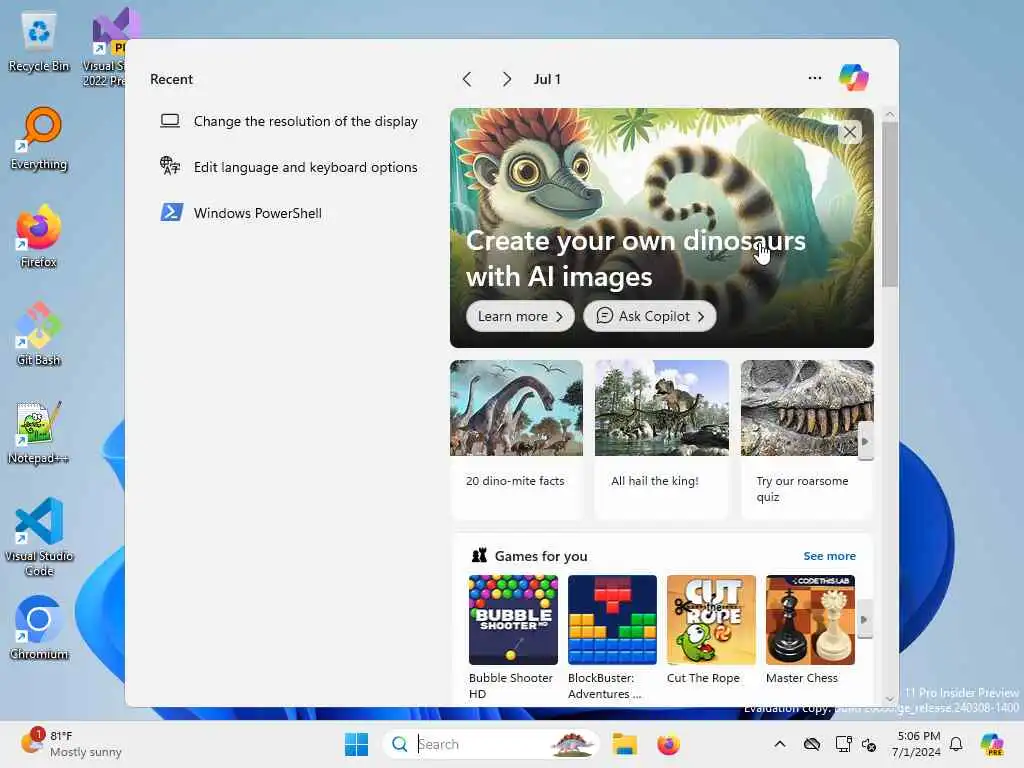Click scrollbar down arrow in panel

coord(889,699)
